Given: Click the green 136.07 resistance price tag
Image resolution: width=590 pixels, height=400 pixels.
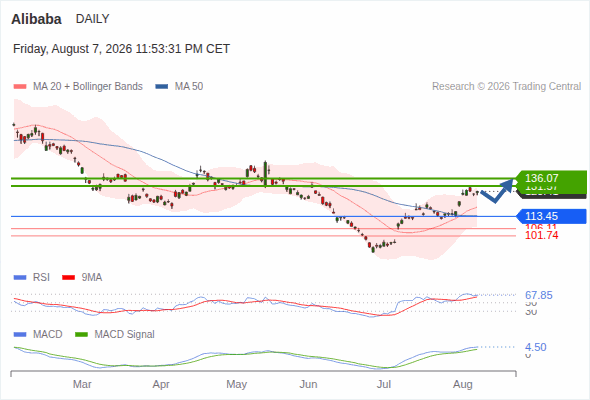Looking at the screenshot, I should (x=551, y=178).
